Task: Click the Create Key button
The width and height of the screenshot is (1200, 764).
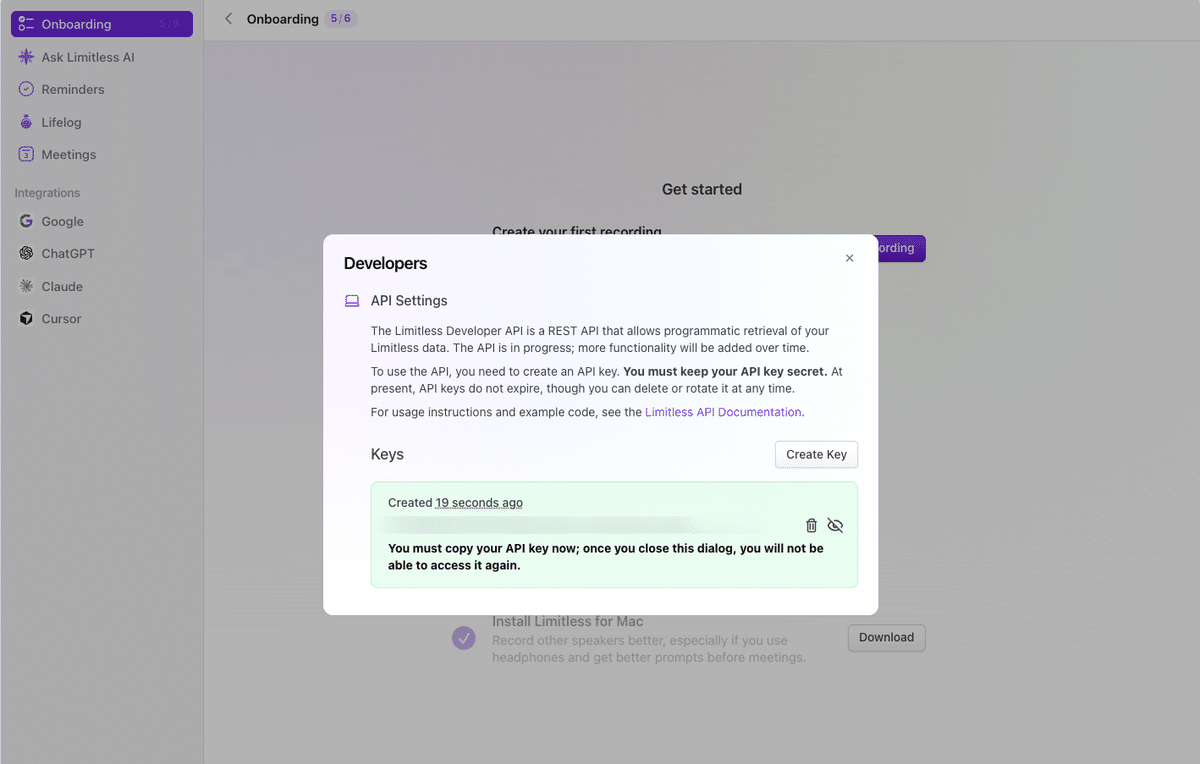Action: tap(816, 454)
